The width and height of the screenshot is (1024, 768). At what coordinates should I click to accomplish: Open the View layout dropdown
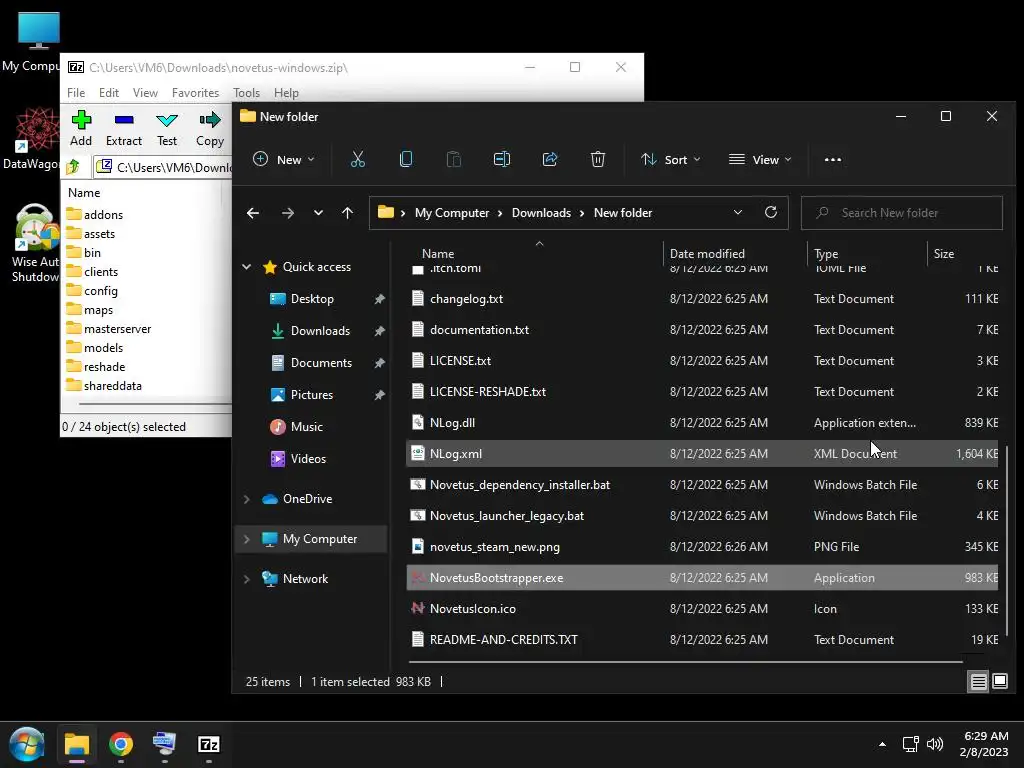click(760, 159)
